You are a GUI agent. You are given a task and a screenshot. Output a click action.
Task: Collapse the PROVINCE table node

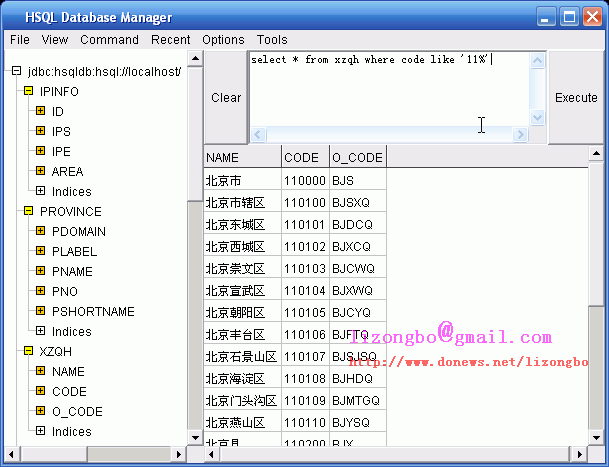[x=28, y=212]
